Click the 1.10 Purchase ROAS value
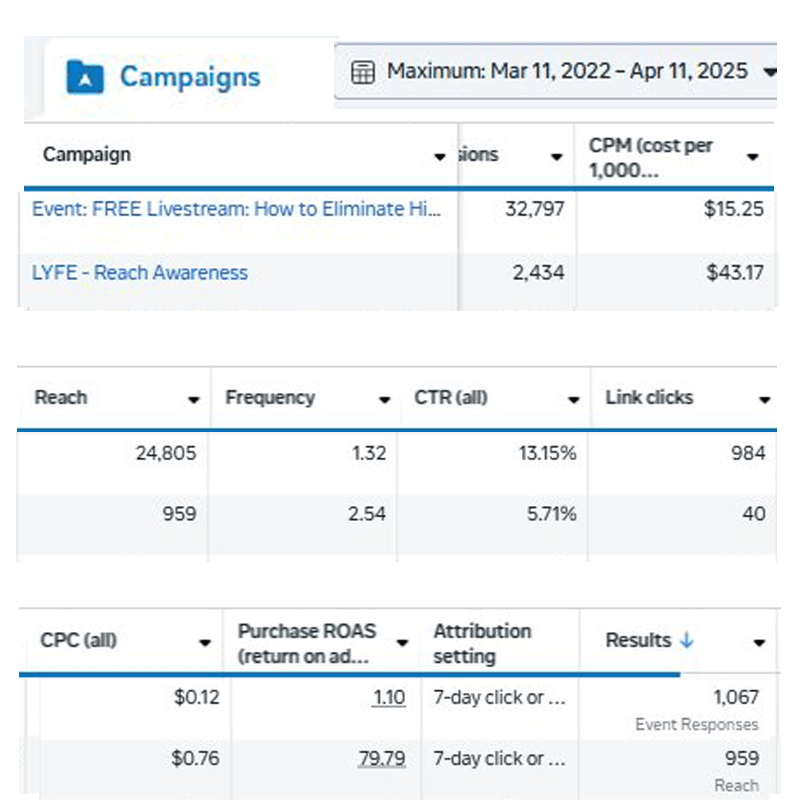This screenshot has width=800, height=800. [388, 697]
